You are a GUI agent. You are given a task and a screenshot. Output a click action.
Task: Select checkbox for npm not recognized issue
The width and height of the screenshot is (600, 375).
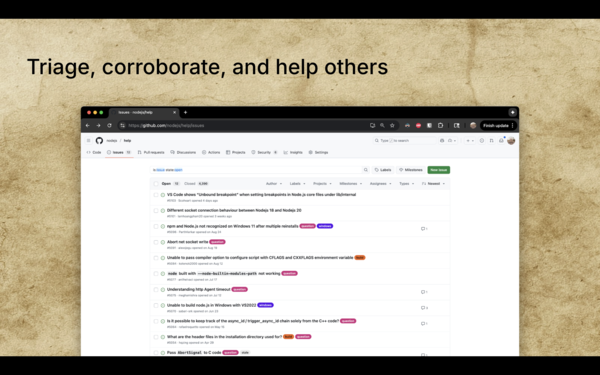[x=156, y=227]
